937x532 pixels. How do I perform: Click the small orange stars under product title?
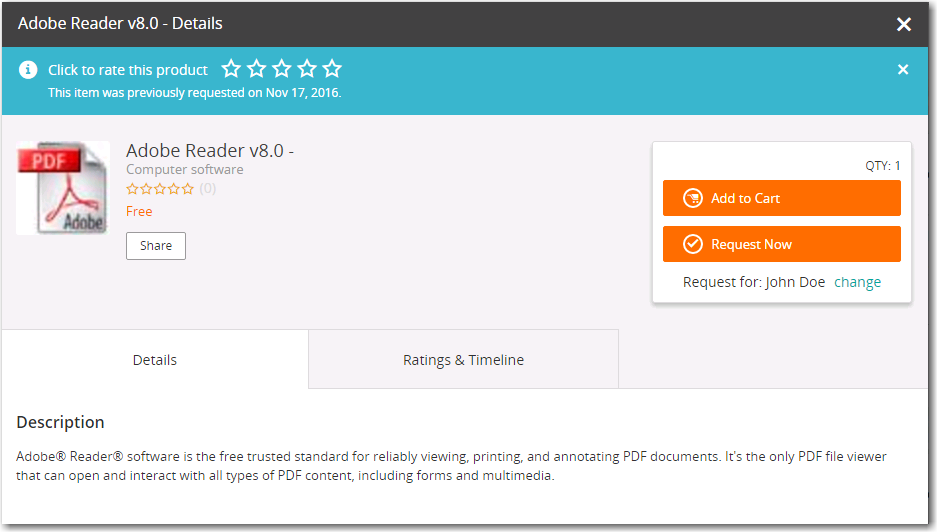[160, 188]
